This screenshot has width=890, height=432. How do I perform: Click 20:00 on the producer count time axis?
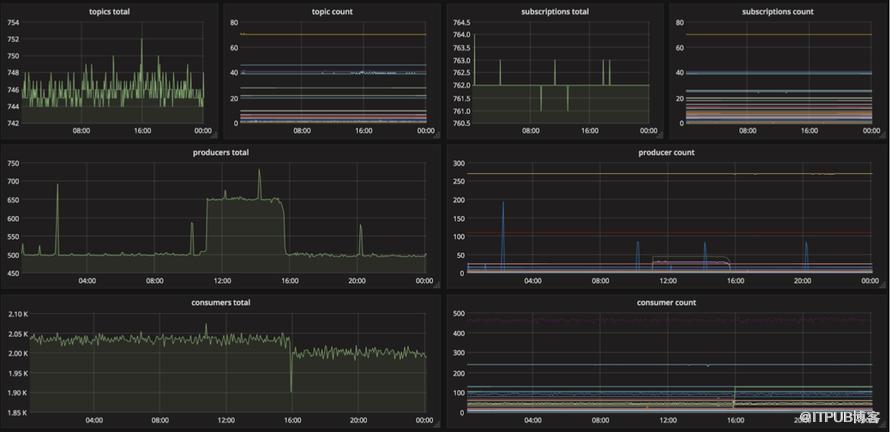click(802, 280)
